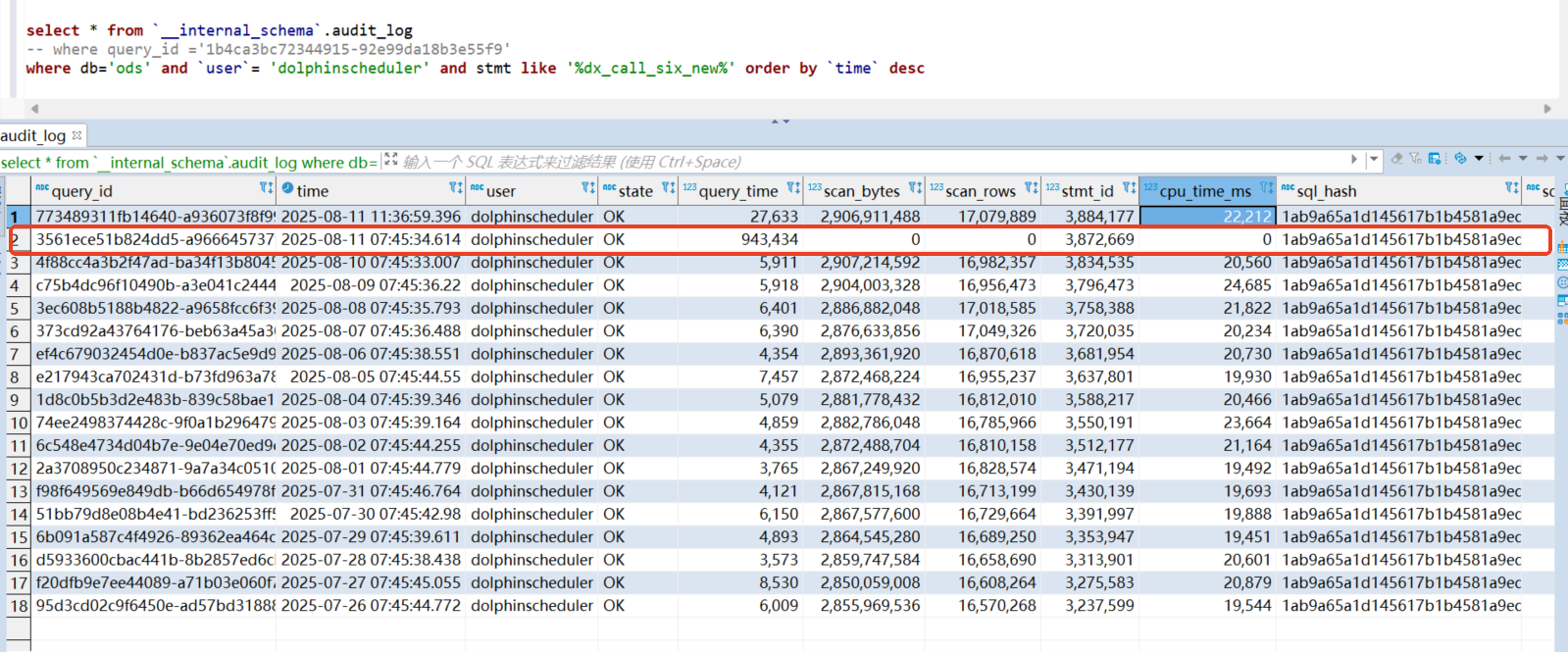Click time cell 2025-08-03 07:45:39.164
The height and width of the screenshot is (652, 1568).
(x=371, y=423)
